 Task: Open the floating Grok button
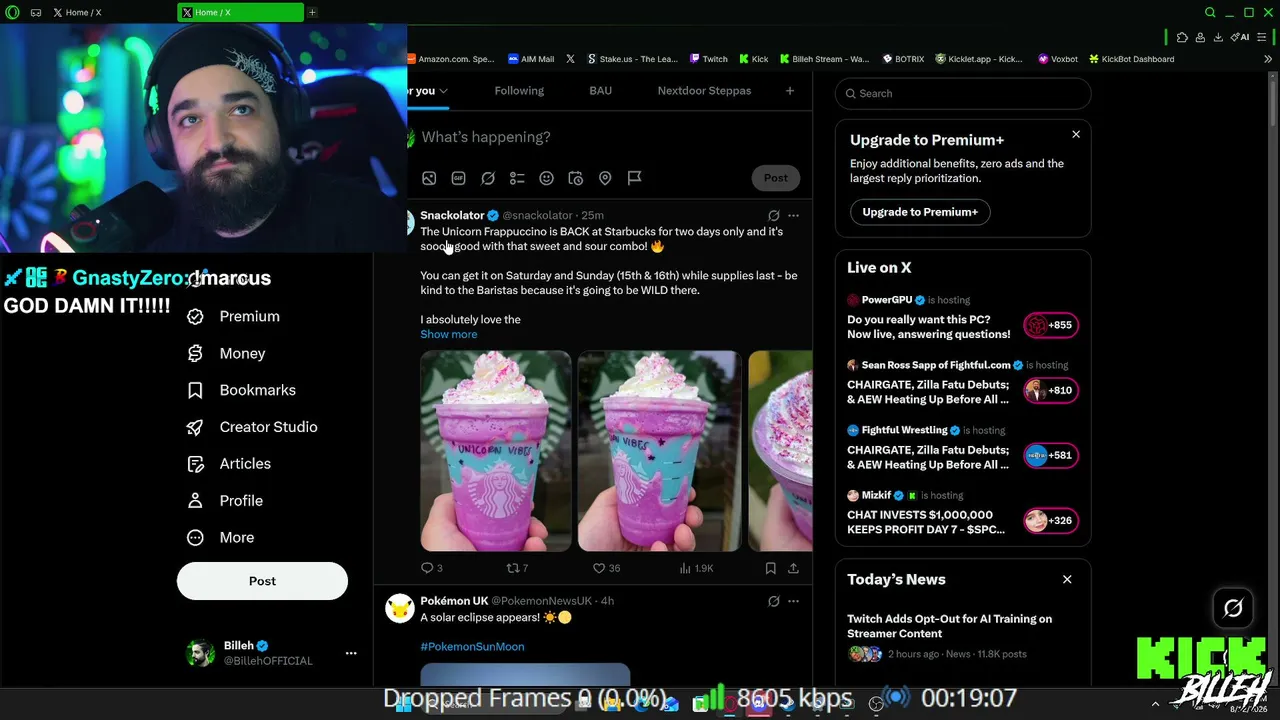tap(1233, 608)
